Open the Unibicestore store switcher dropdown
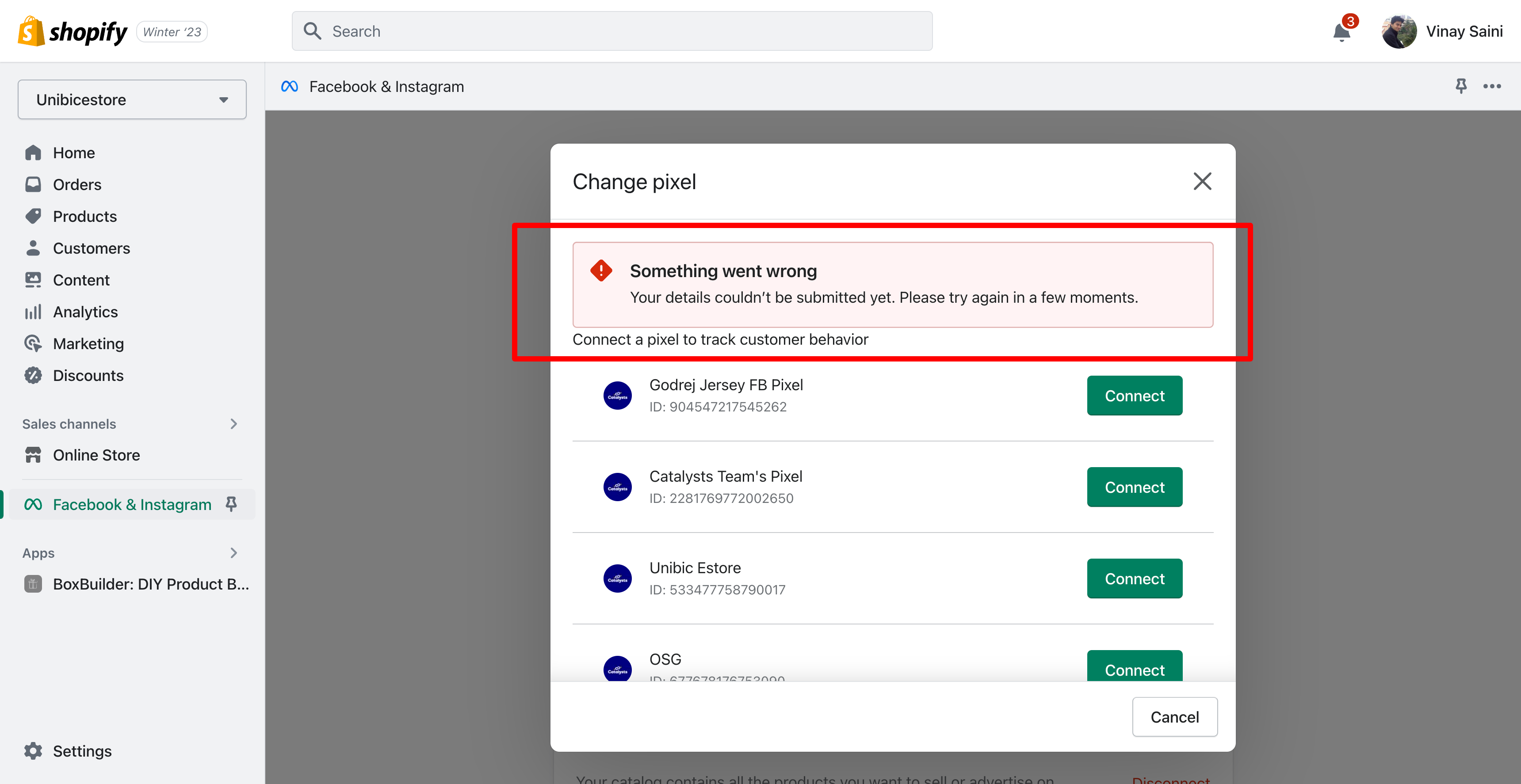 (x=132, y=100)
